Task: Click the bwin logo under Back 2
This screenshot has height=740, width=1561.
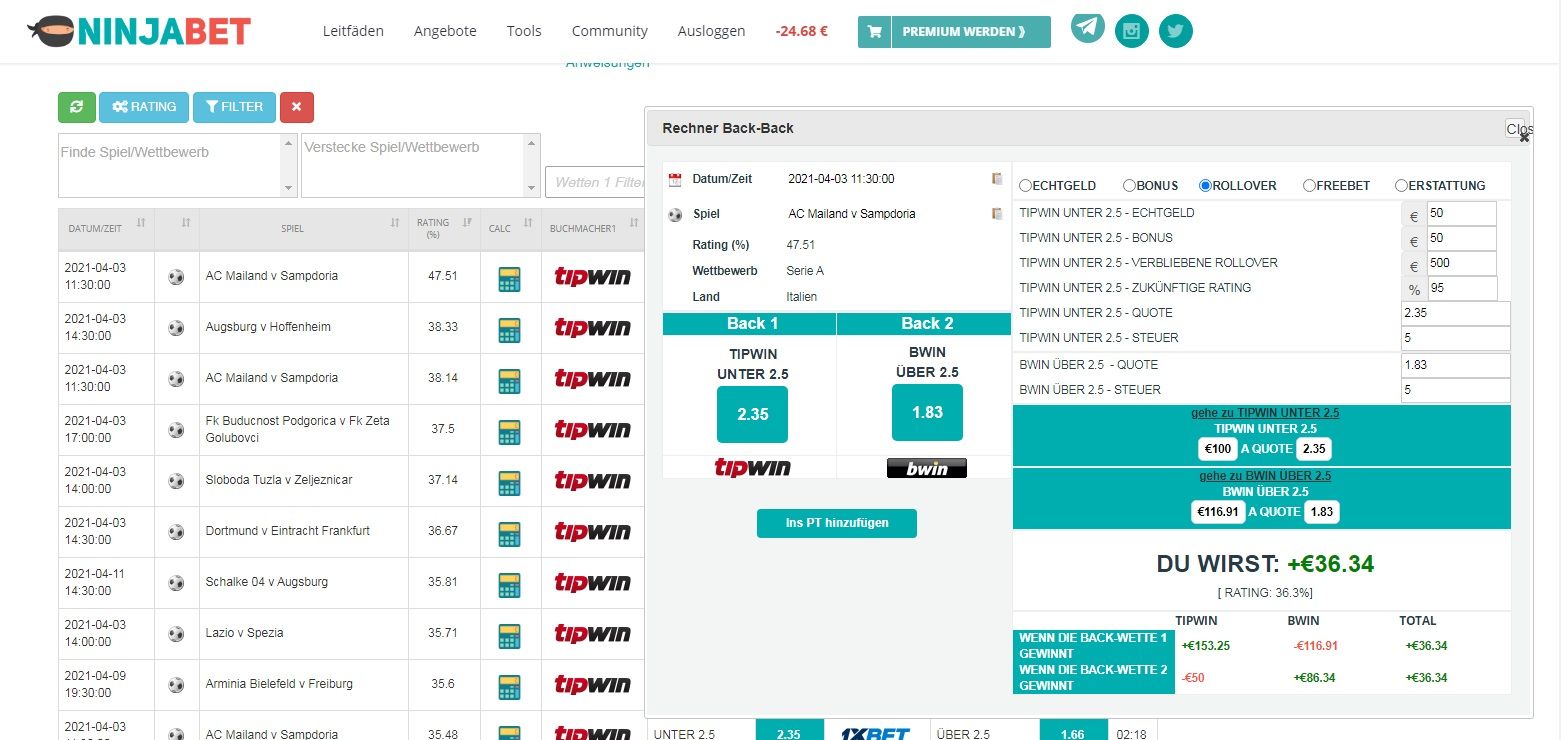Action: (x=927, y=467)
